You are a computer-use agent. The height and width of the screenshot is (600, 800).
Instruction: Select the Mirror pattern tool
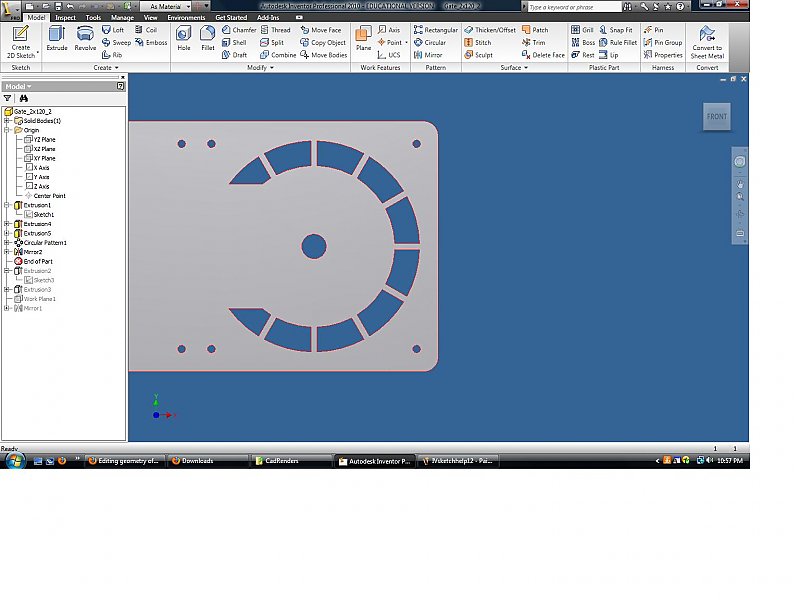point(428,55)
